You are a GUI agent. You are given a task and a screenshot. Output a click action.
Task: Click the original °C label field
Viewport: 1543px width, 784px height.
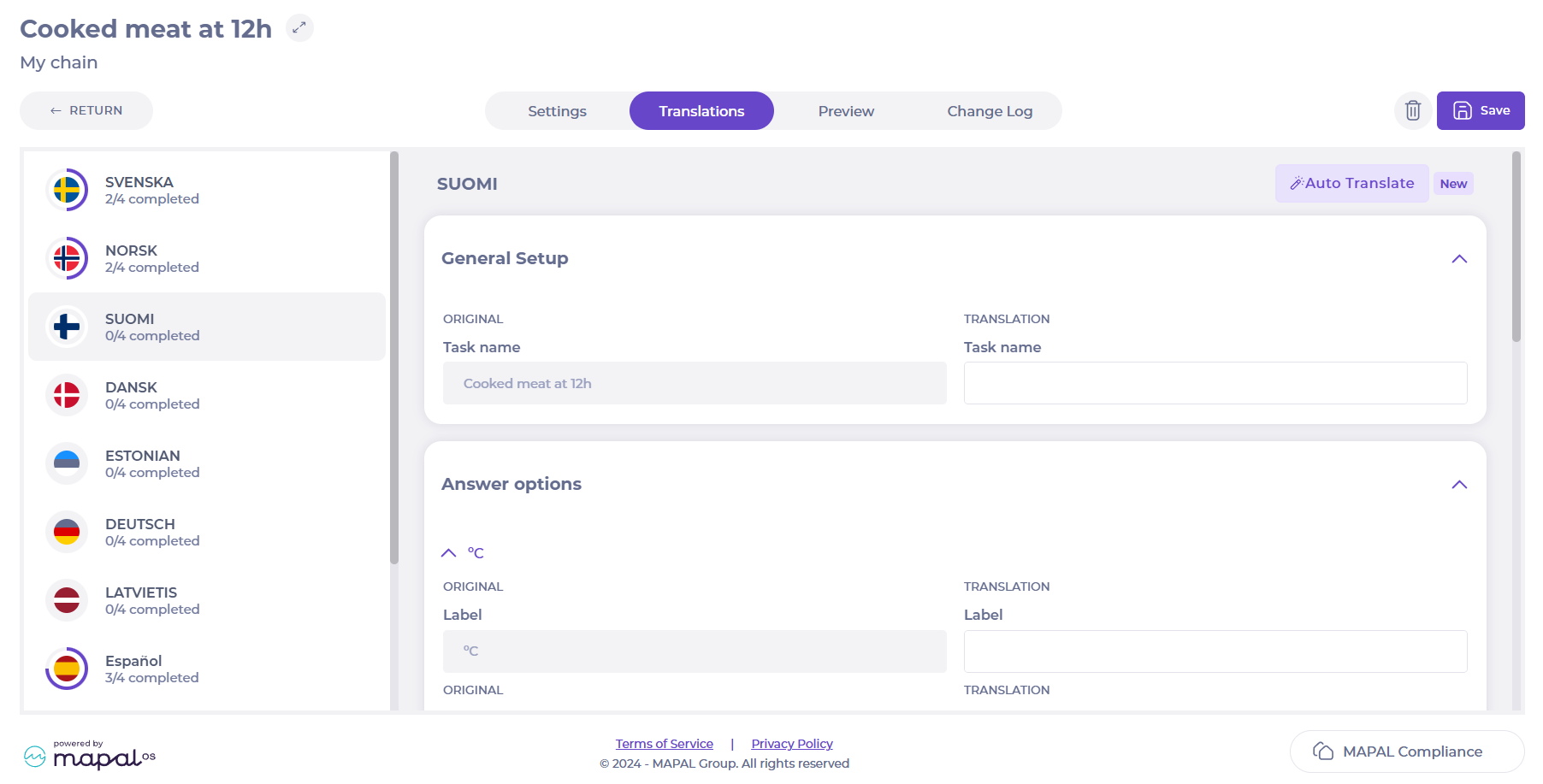click(x=695, y=651)
